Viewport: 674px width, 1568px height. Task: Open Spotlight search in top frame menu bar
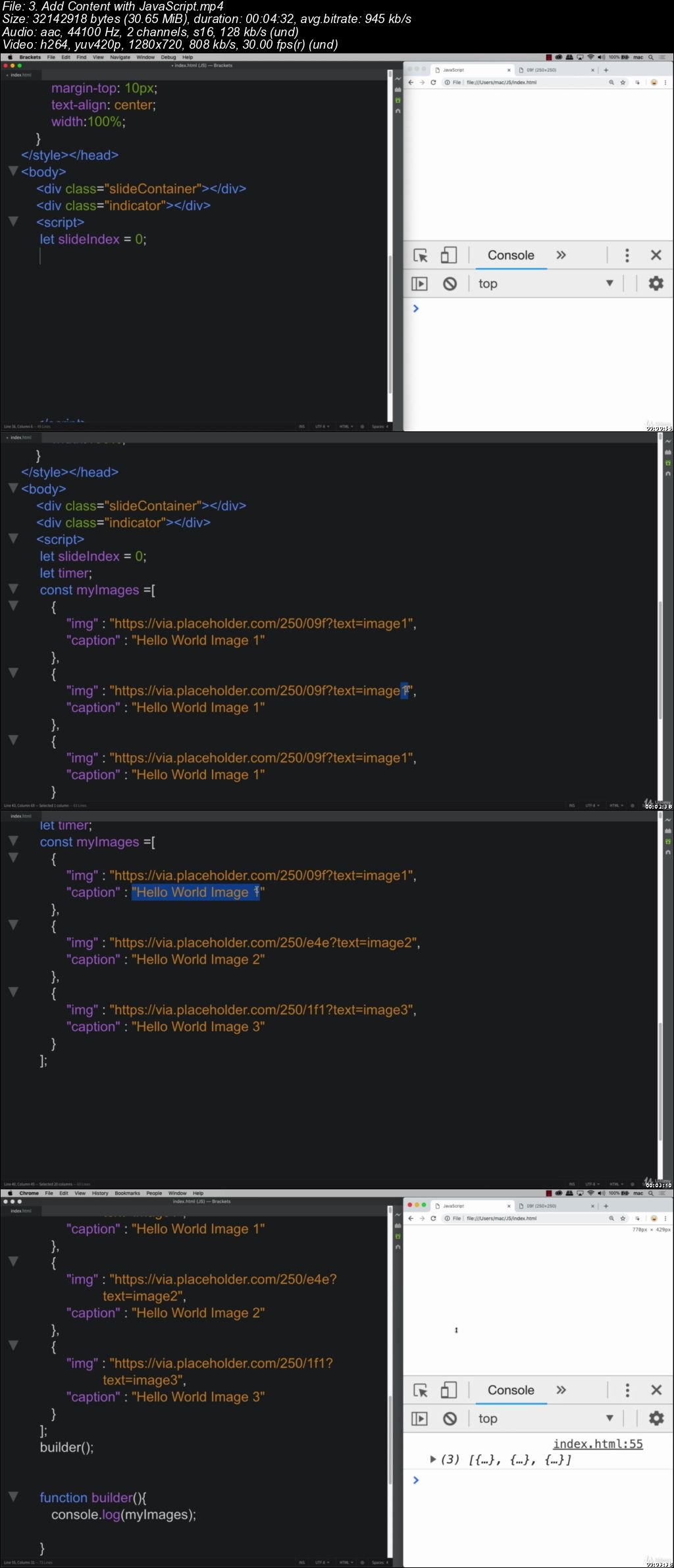(651, 57)
